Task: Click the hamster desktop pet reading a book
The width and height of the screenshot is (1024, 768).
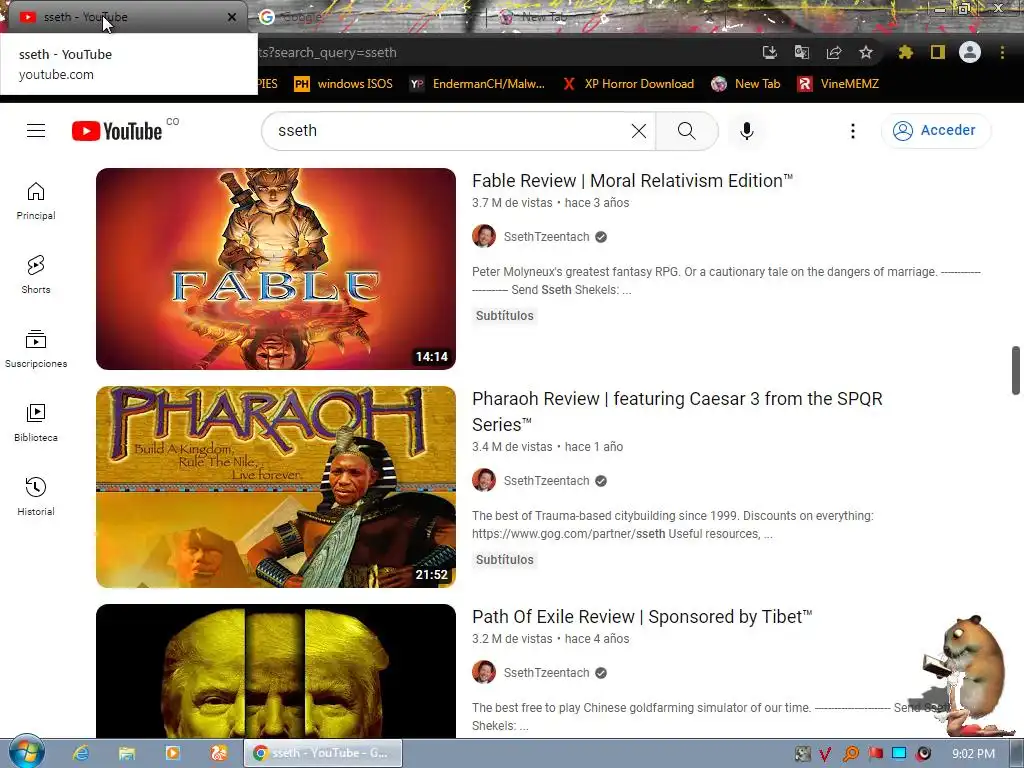Action: [x=967, y=676]
